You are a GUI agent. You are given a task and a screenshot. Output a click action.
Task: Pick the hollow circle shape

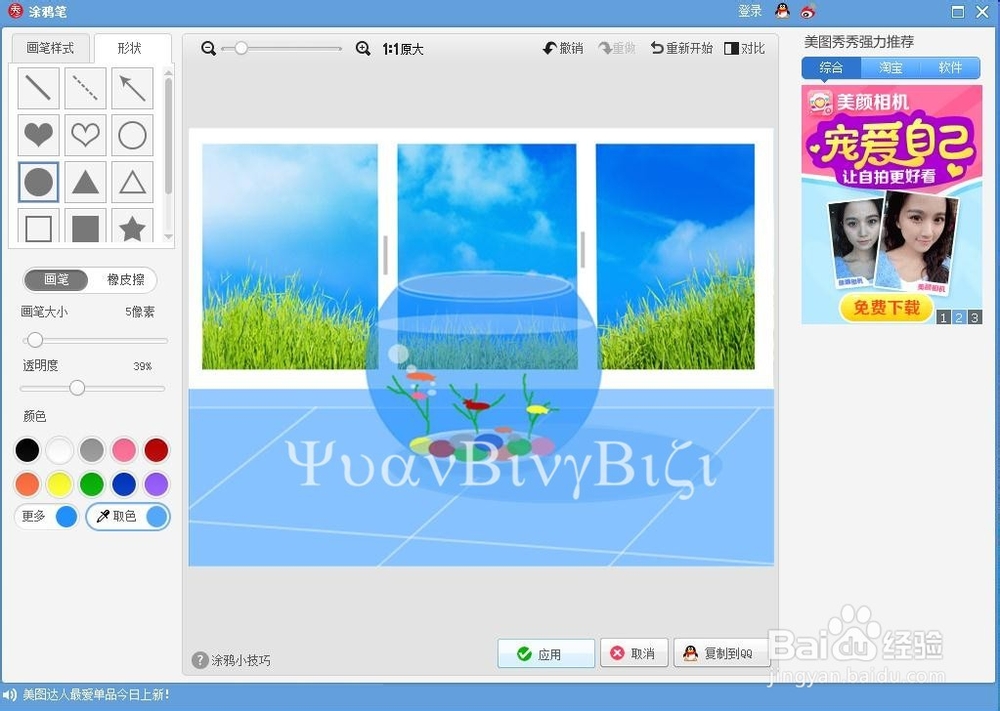(132, 135)
